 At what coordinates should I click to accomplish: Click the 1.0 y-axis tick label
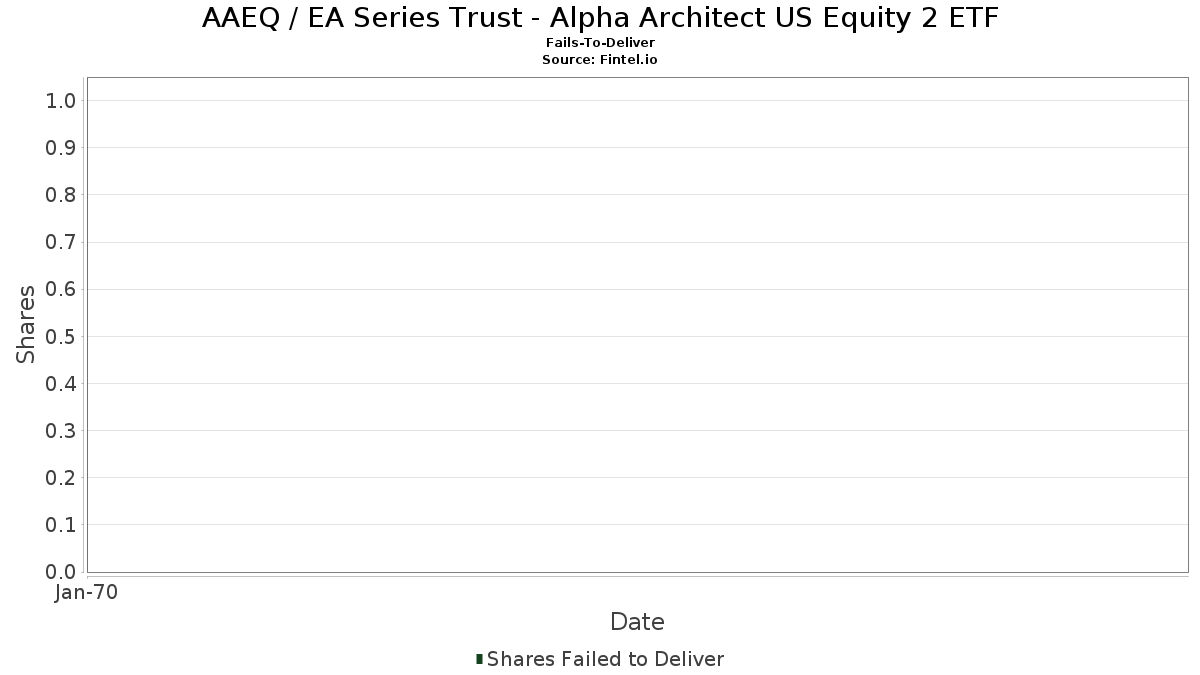[61, 101]
